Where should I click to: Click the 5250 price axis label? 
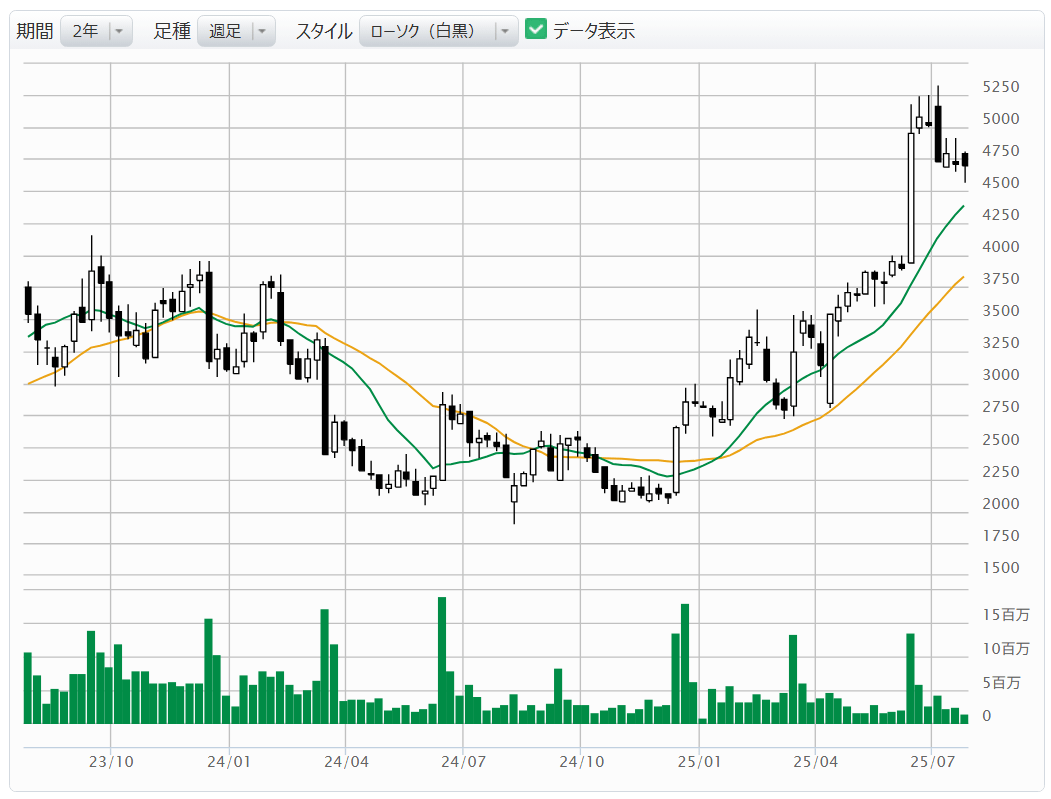pyautogui.click(x=1001, y=86)
